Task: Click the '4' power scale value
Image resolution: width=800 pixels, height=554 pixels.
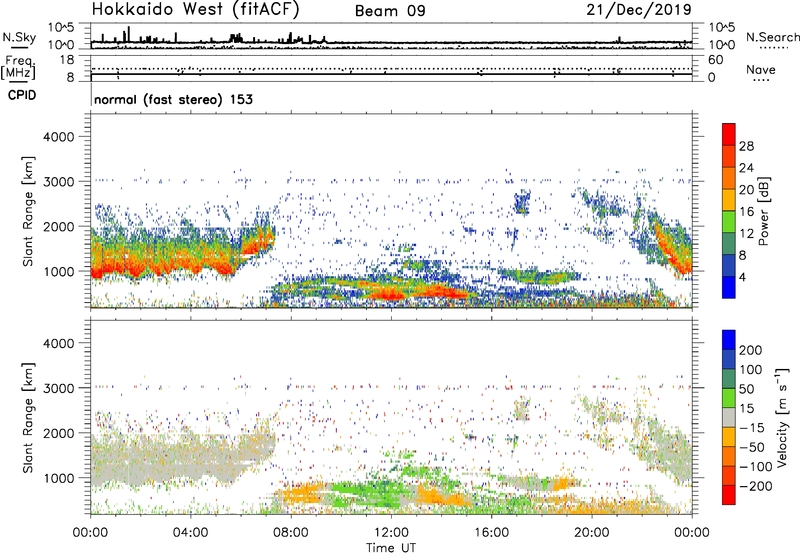Action: point(742,277)
